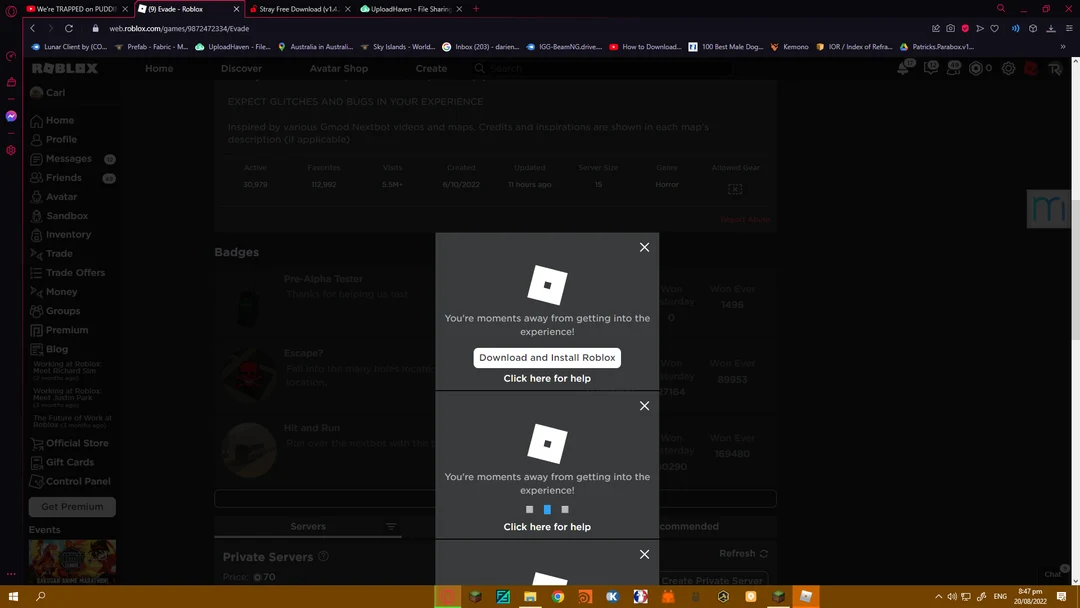1080x608 pixels.
Task: Switch to the Servers tab
Action: [x=308, y=526]
